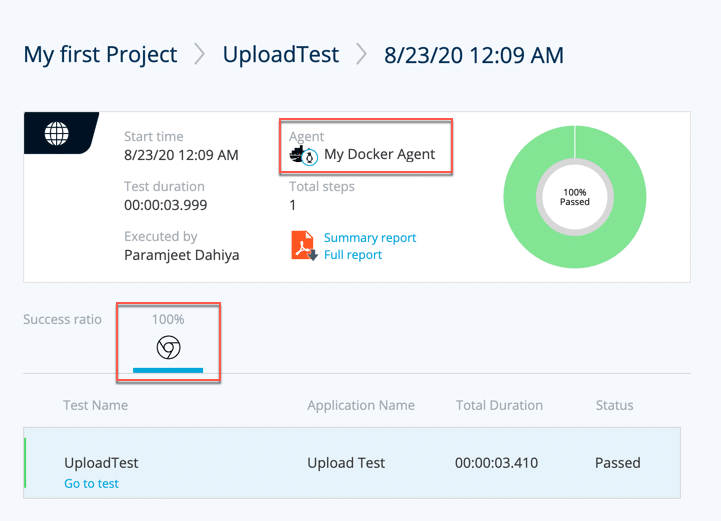Click My Docker Agent name
The image size is (721, 521).
pos(379,154)
